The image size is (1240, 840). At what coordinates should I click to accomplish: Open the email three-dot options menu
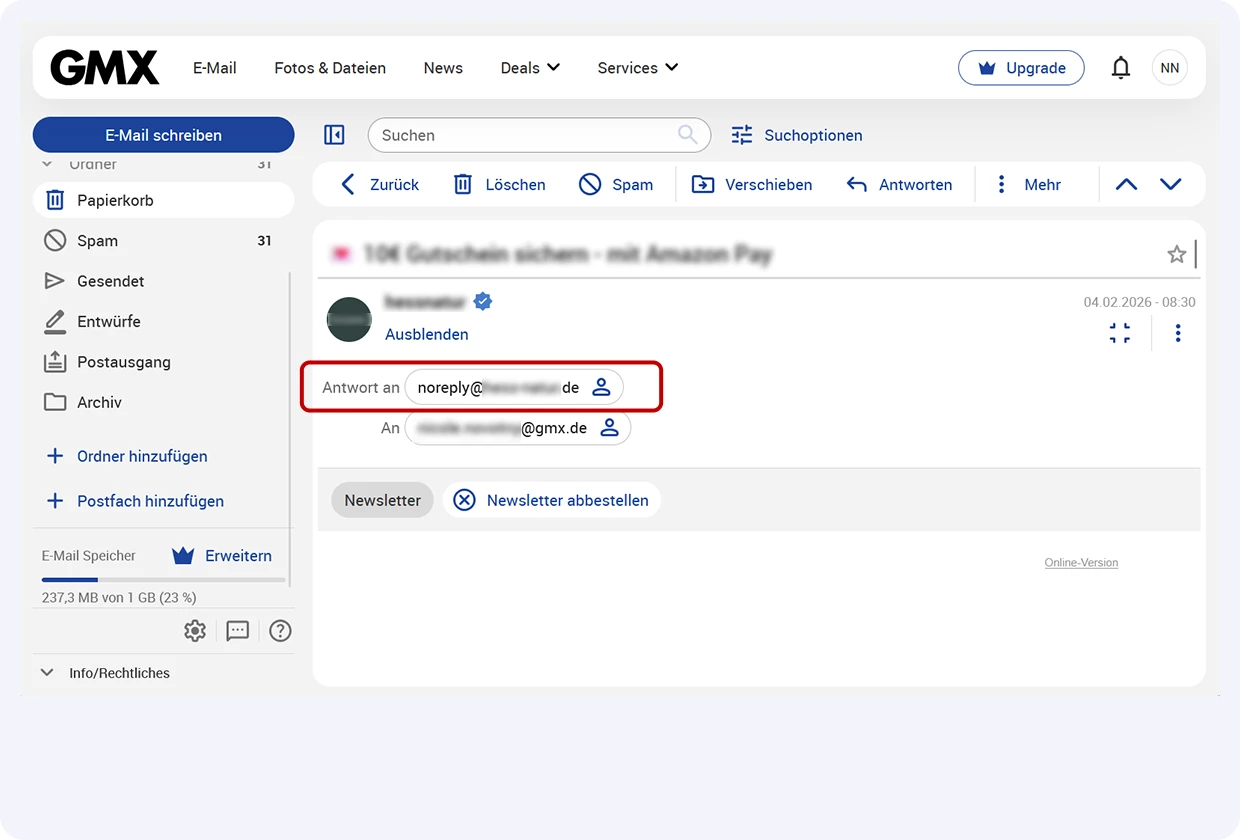[1178, 333]
